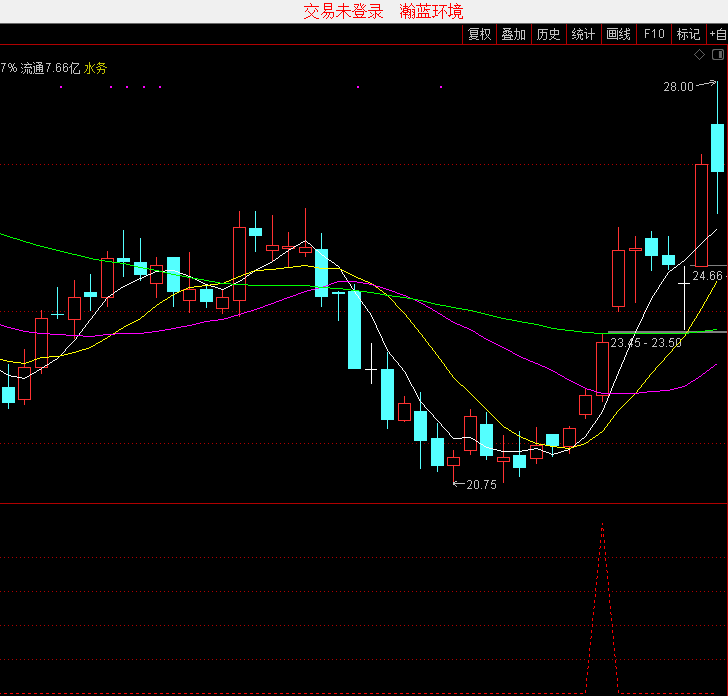
Task: Click the 瀚蓝环境 stock name title
Action: click(x=431, y=11)
